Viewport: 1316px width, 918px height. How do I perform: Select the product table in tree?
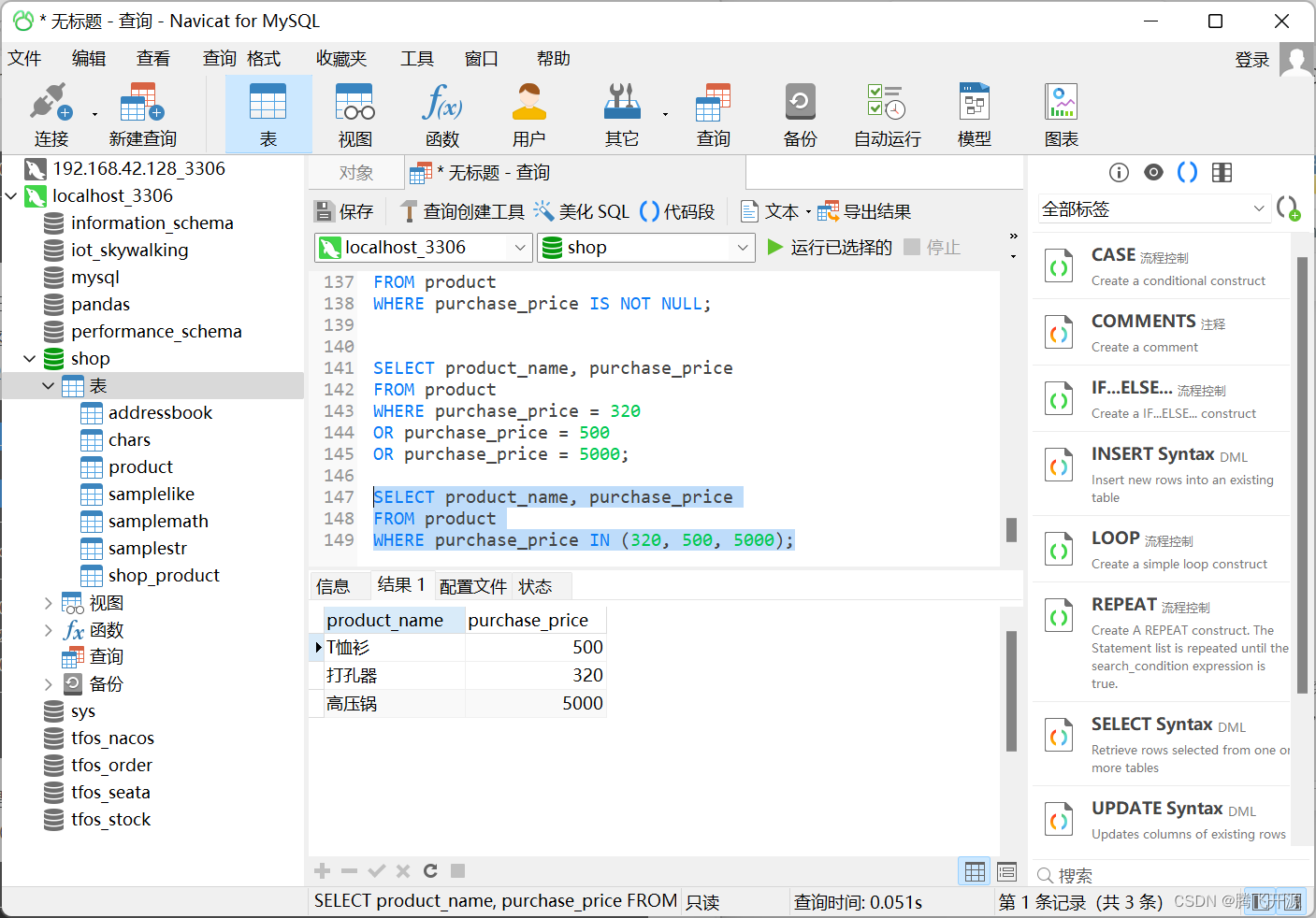point(140,467)
